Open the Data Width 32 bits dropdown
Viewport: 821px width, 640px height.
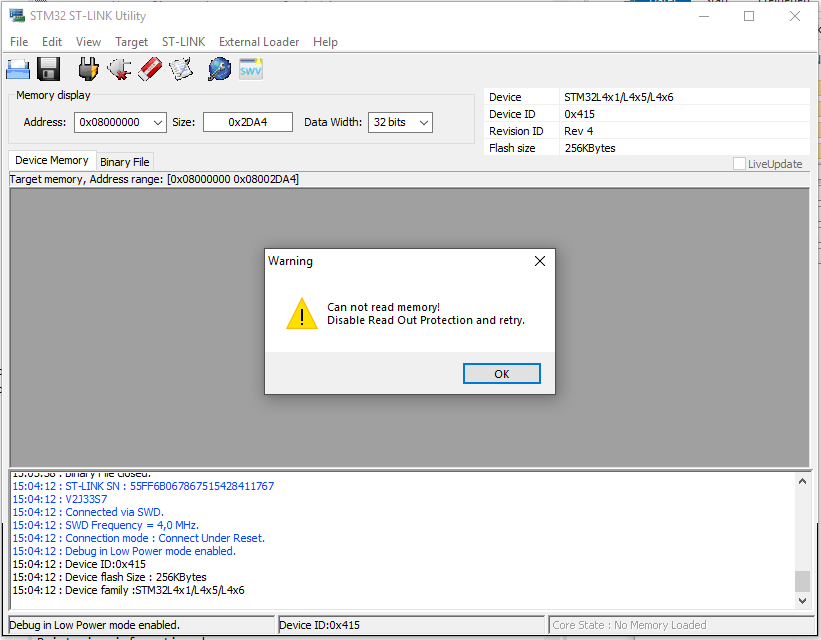coord(401,123)
